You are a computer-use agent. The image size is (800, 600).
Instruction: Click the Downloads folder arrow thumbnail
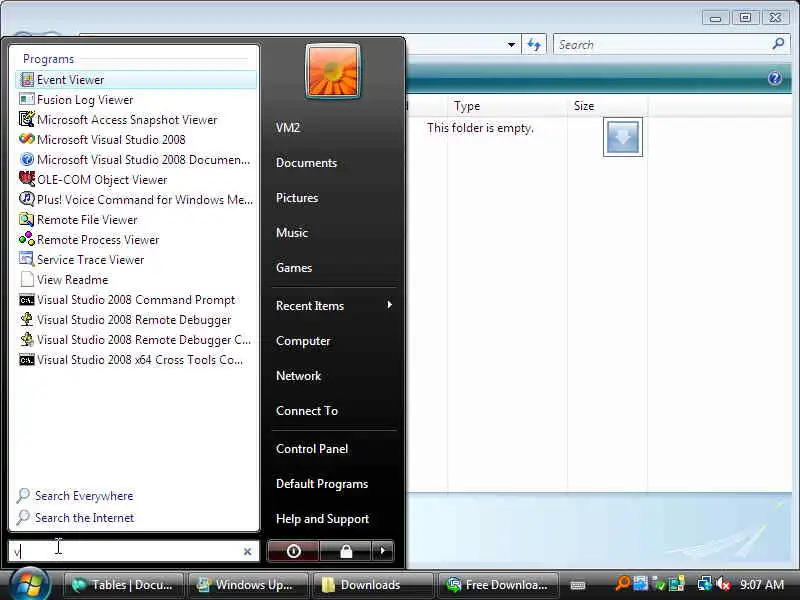click(622, 137)
